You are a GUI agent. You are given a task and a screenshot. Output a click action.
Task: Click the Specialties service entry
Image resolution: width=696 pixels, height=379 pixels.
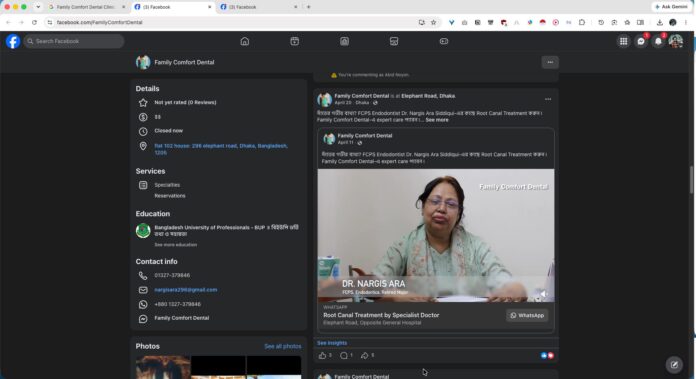pos(167,185)
